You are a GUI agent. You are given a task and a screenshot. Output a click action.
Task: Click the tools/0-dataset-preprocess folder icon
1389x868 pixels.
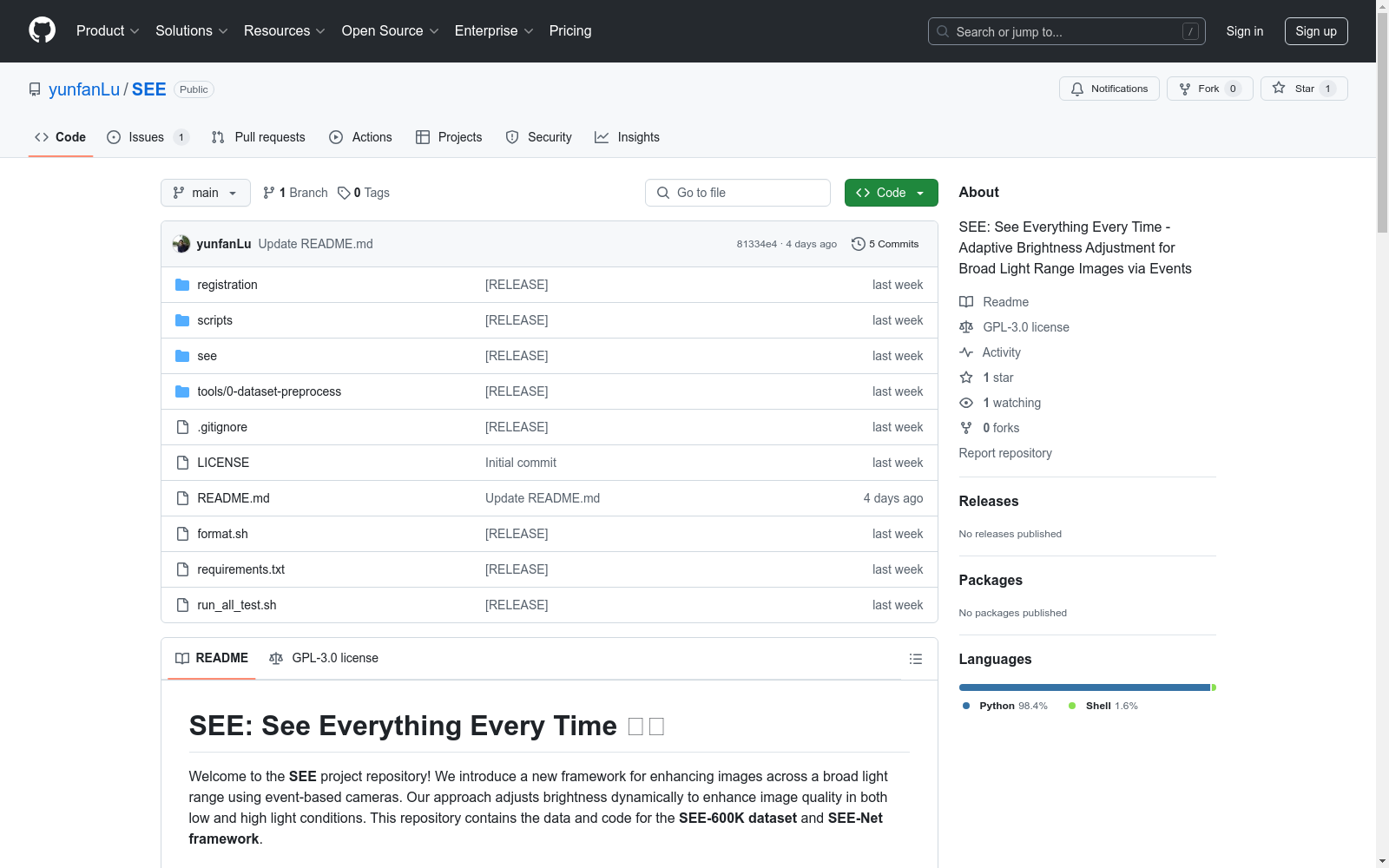(182, 391)
